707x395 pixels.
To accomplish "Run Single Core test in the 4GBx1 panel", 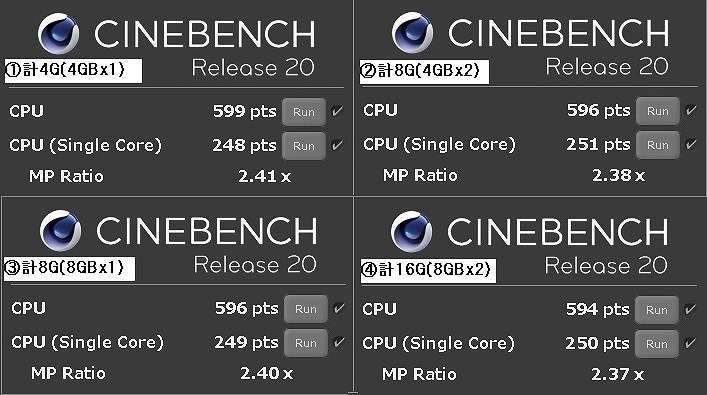I will tap(304, 146).
